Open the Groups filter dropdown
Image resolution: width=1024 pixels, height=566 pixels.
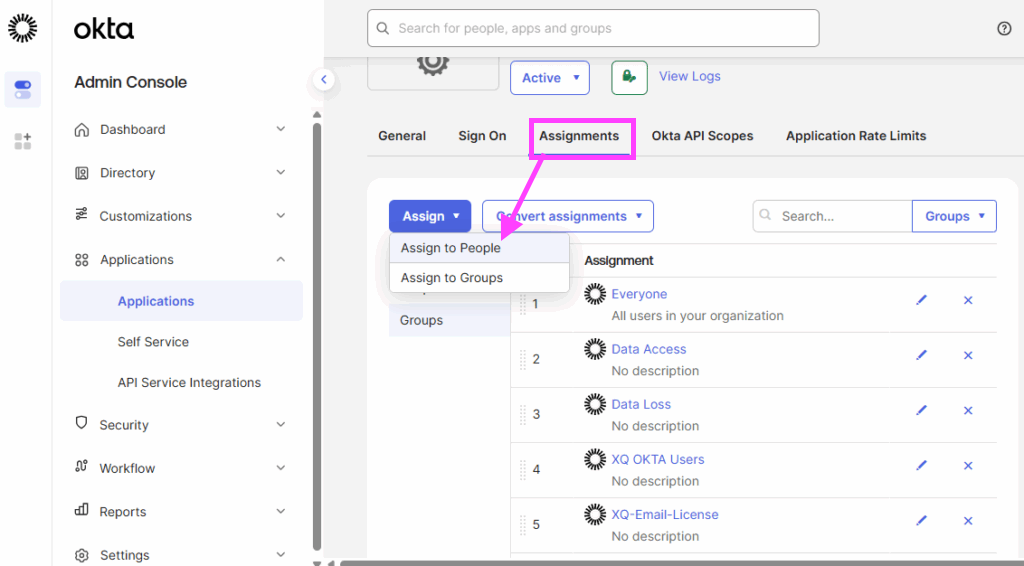tap(954, 216)
